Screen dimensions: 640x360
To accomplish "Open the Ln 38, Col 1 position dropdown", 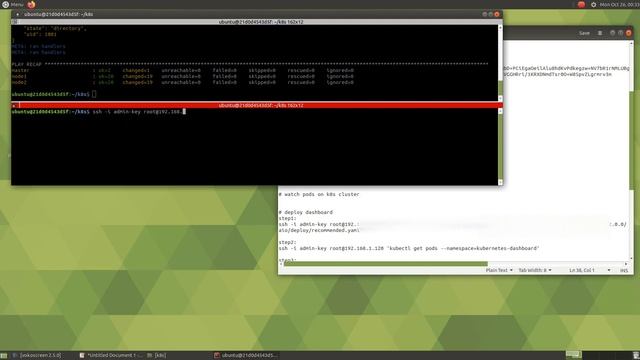I will tap(590, 270).
